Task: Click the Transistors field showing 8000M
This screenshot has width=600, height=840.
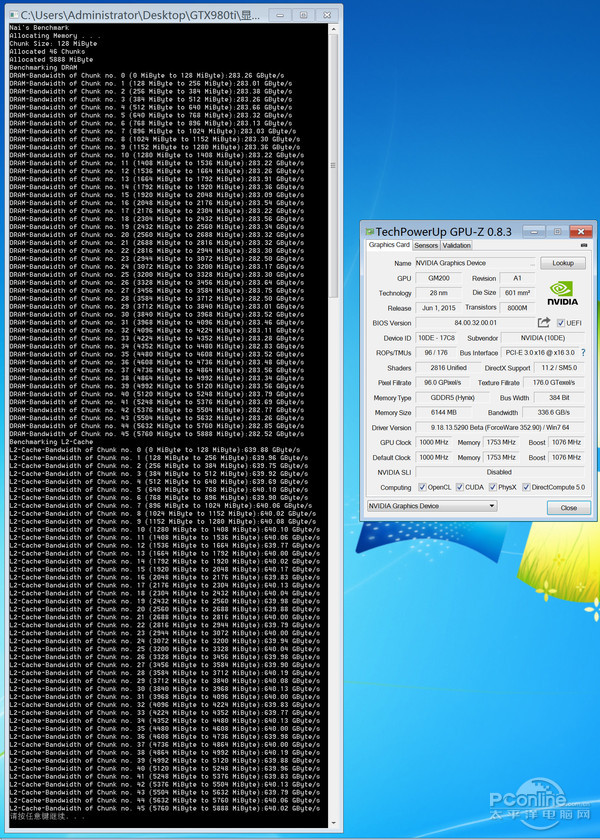Action: coord(517,308)
